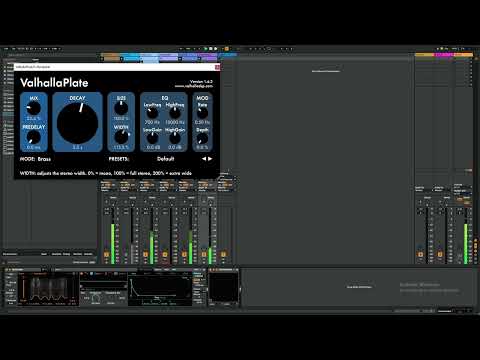480x360 pixels.
Task: Click the MIX knob in ValhallaPlate
Action: [x=34, y=108]
